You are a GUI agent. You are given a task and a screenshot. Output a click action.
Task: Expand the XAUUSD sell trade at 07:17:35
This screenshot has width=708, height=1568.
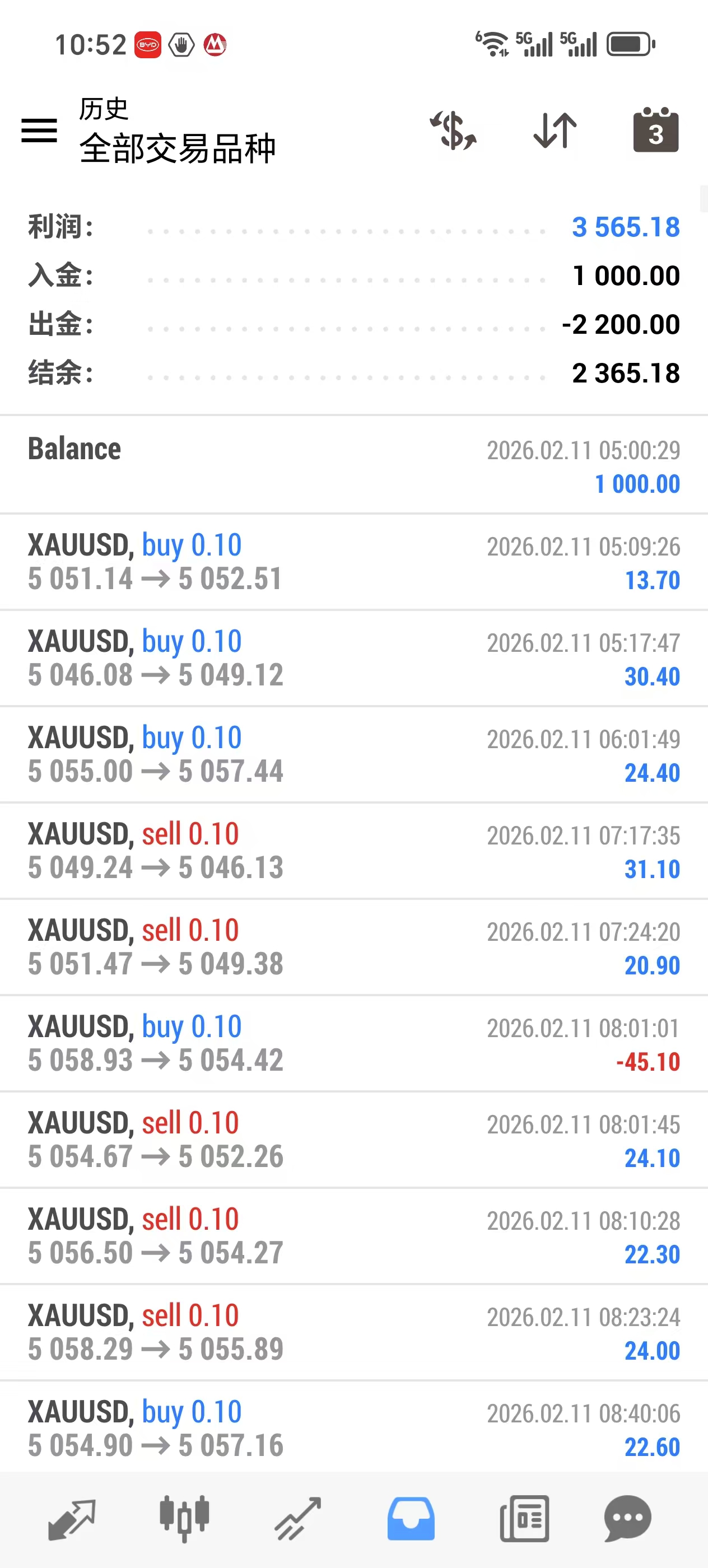[353, 851]
